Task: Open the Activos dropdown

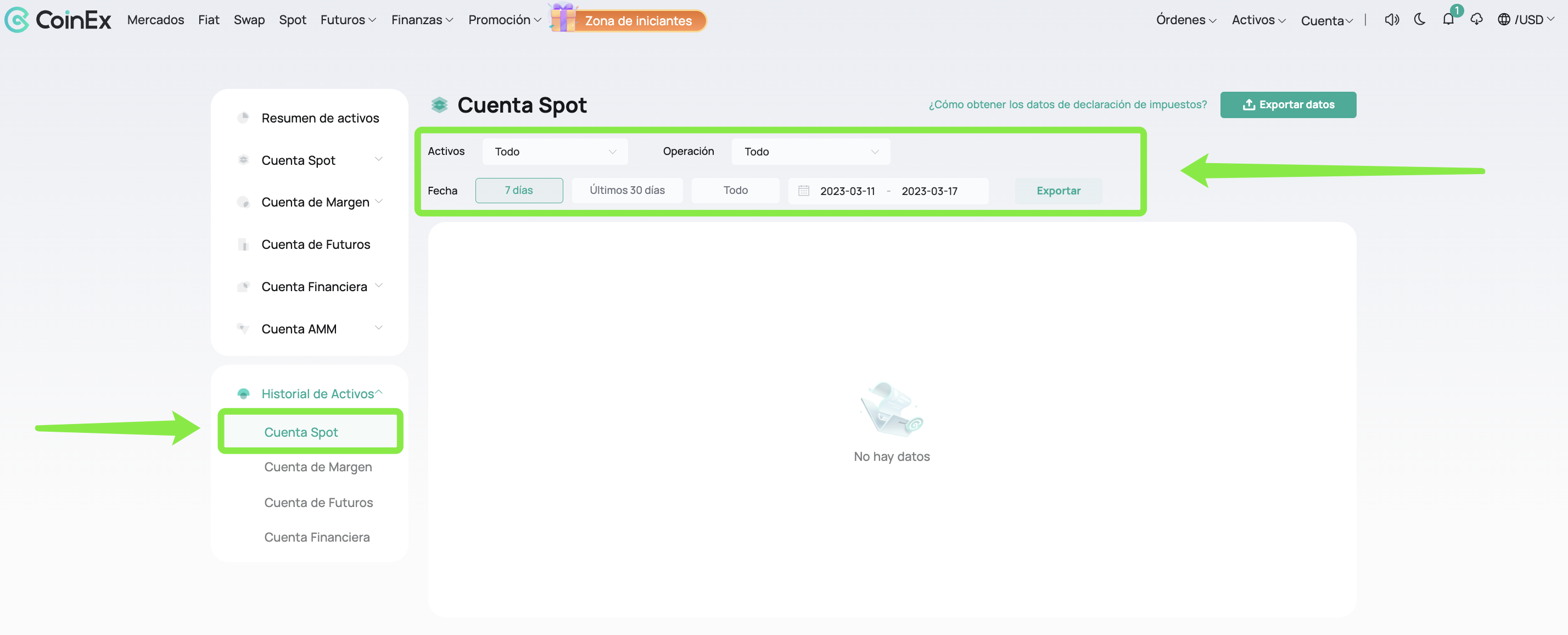Action: [555, 152]
